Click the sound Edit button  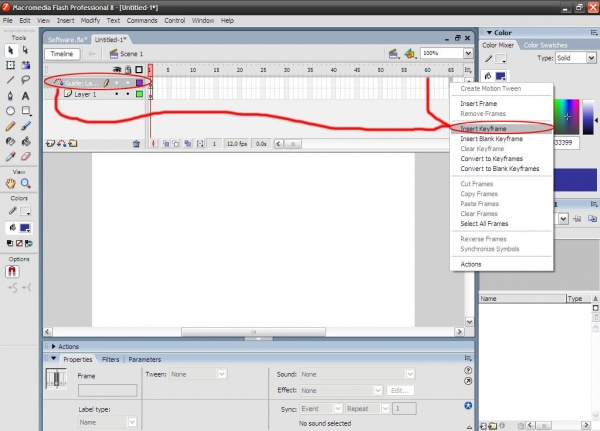[400, 390]
